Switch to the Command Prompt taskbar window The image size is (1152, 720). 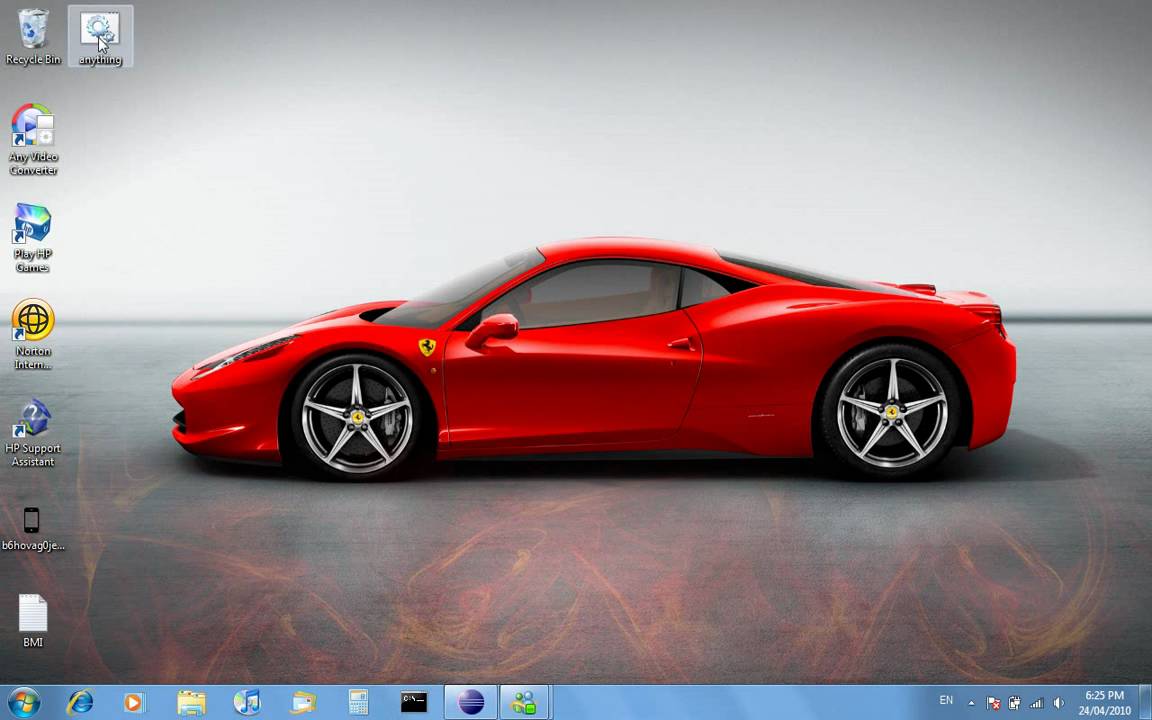pos(414,702)
